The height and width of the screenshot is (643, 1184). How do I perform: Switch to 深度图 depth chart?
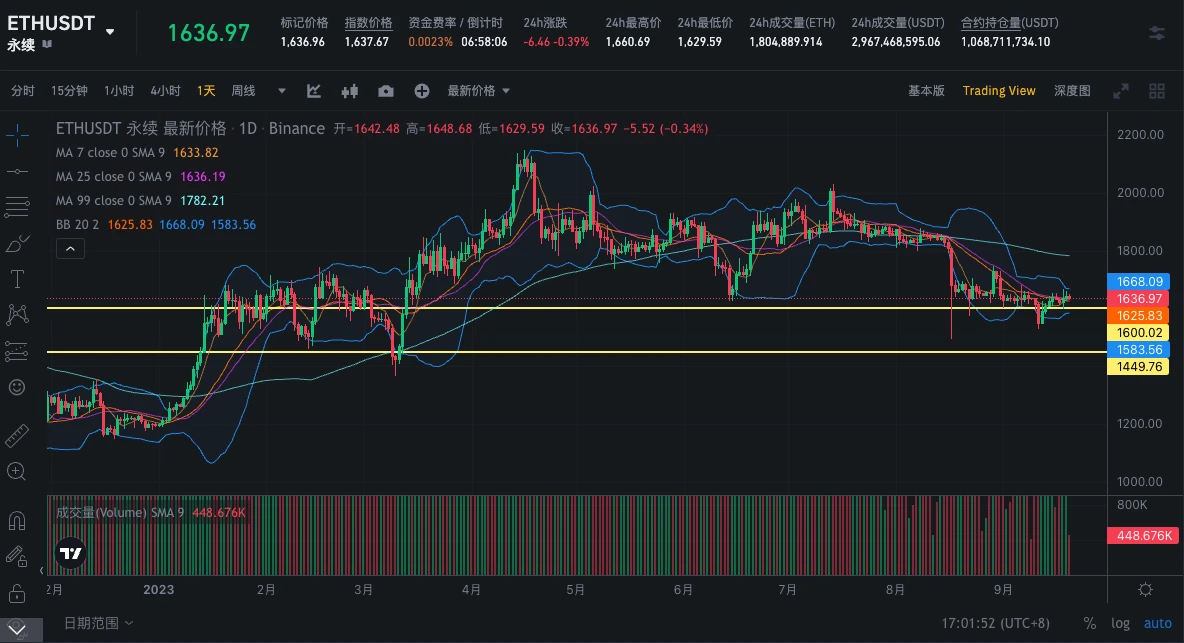click(1072, 91)
